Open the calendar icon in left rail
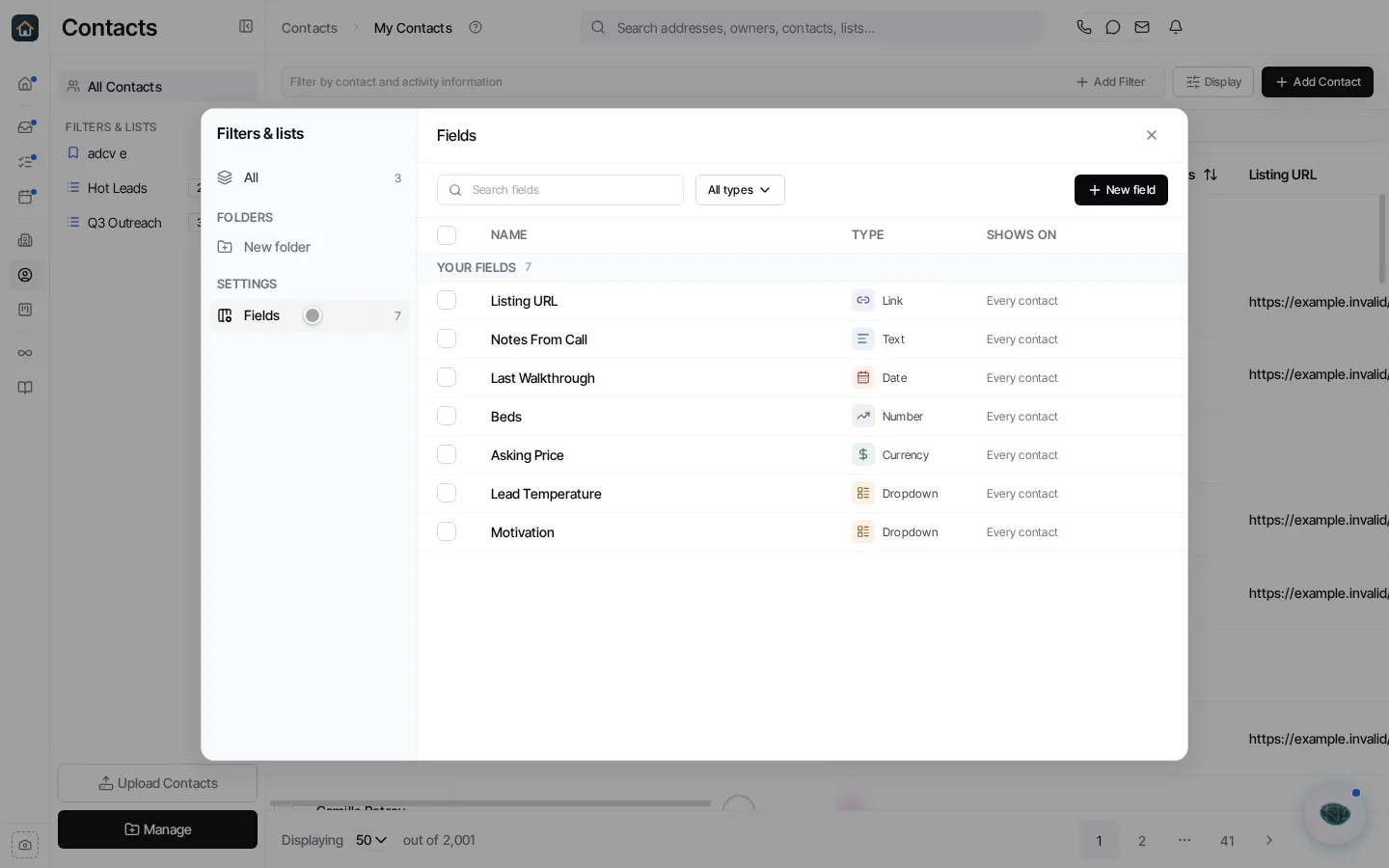1389x868 pixels. 25,197
